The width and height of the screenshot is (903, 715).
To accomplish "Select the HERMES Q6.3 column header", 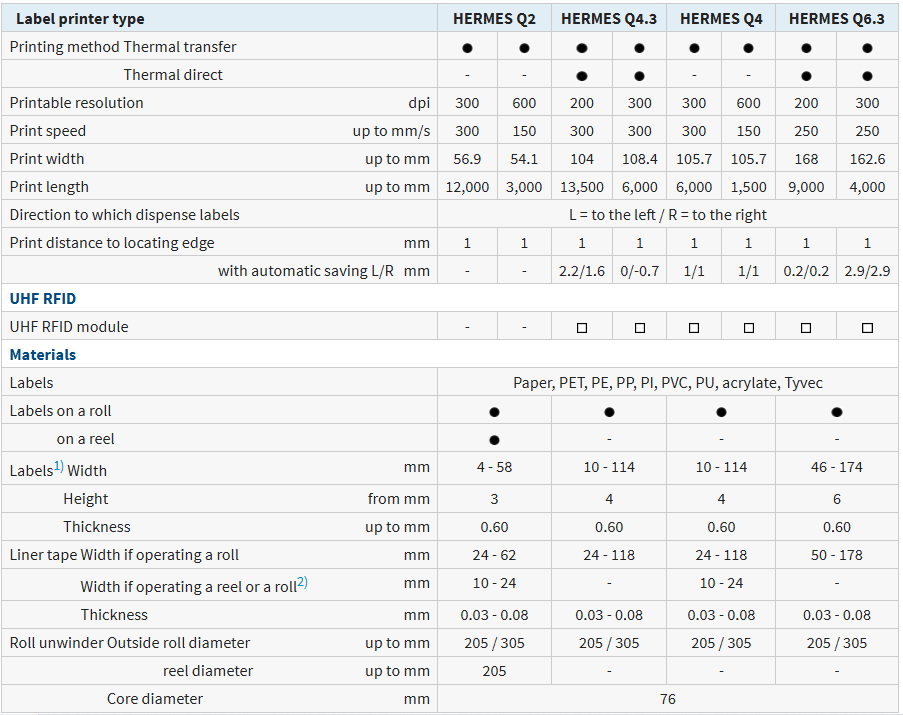I will pos(836,19).
